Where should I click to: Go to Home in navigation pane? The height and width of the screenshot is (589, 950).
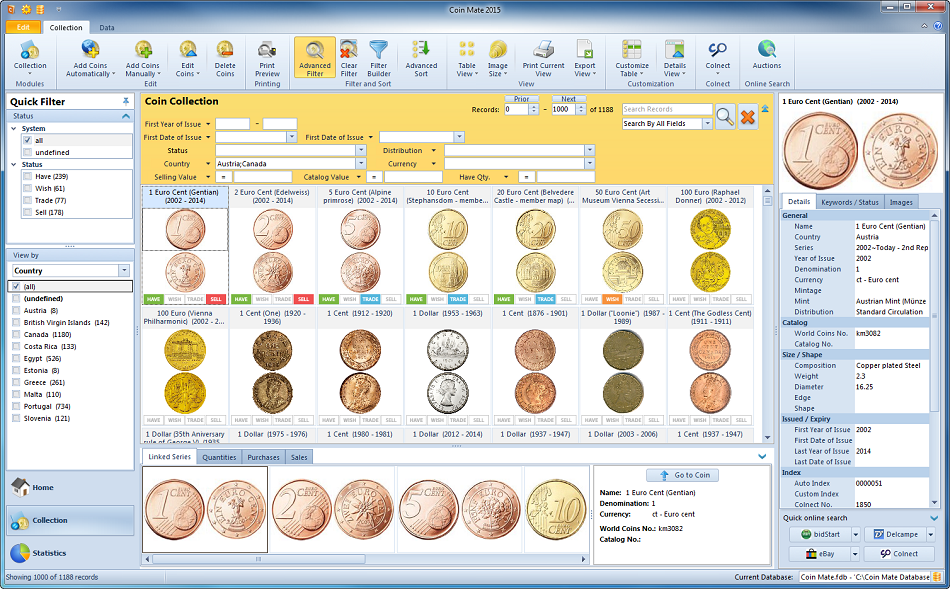point(70,487)
